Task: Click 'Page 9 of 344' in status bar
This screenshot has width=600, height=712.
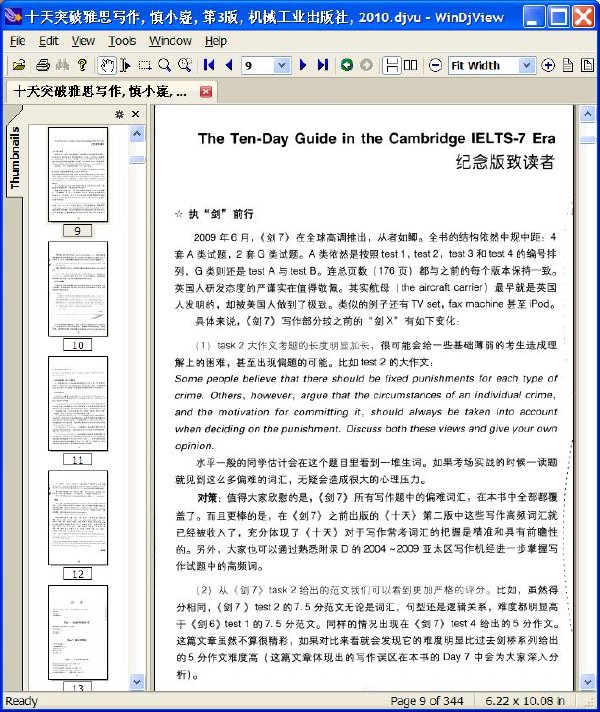Action: tap(426, 701)
